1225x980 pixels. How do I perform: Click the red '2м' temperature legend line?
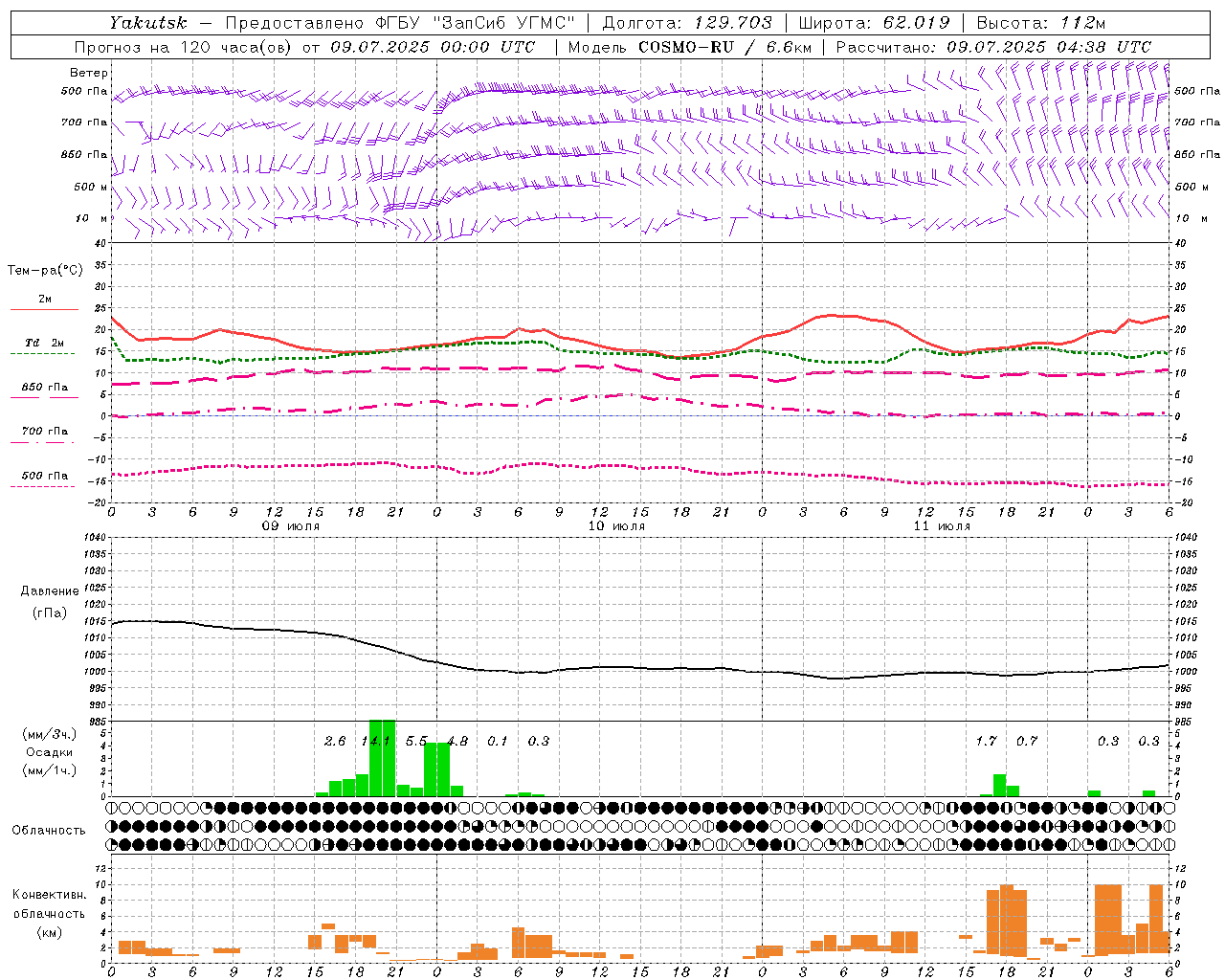point(44,309)
